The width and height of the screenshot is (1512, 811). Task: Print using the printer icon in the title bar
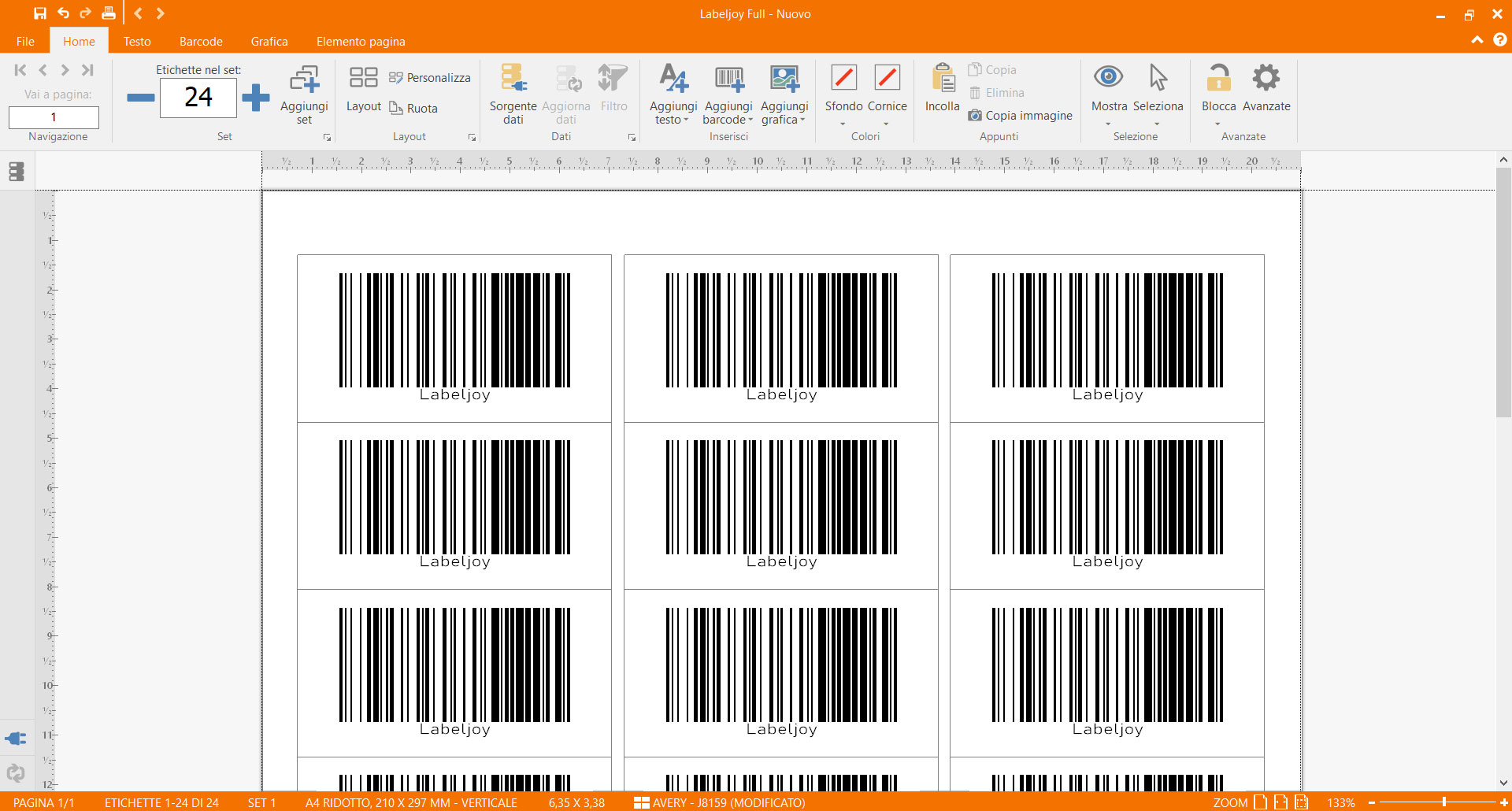[x=109, y=13]
